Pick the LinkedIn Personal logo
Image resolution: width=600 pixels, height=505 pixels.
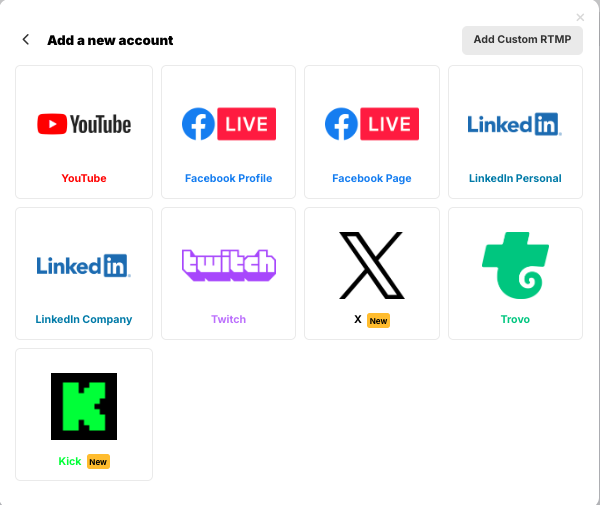click(515, 124)
